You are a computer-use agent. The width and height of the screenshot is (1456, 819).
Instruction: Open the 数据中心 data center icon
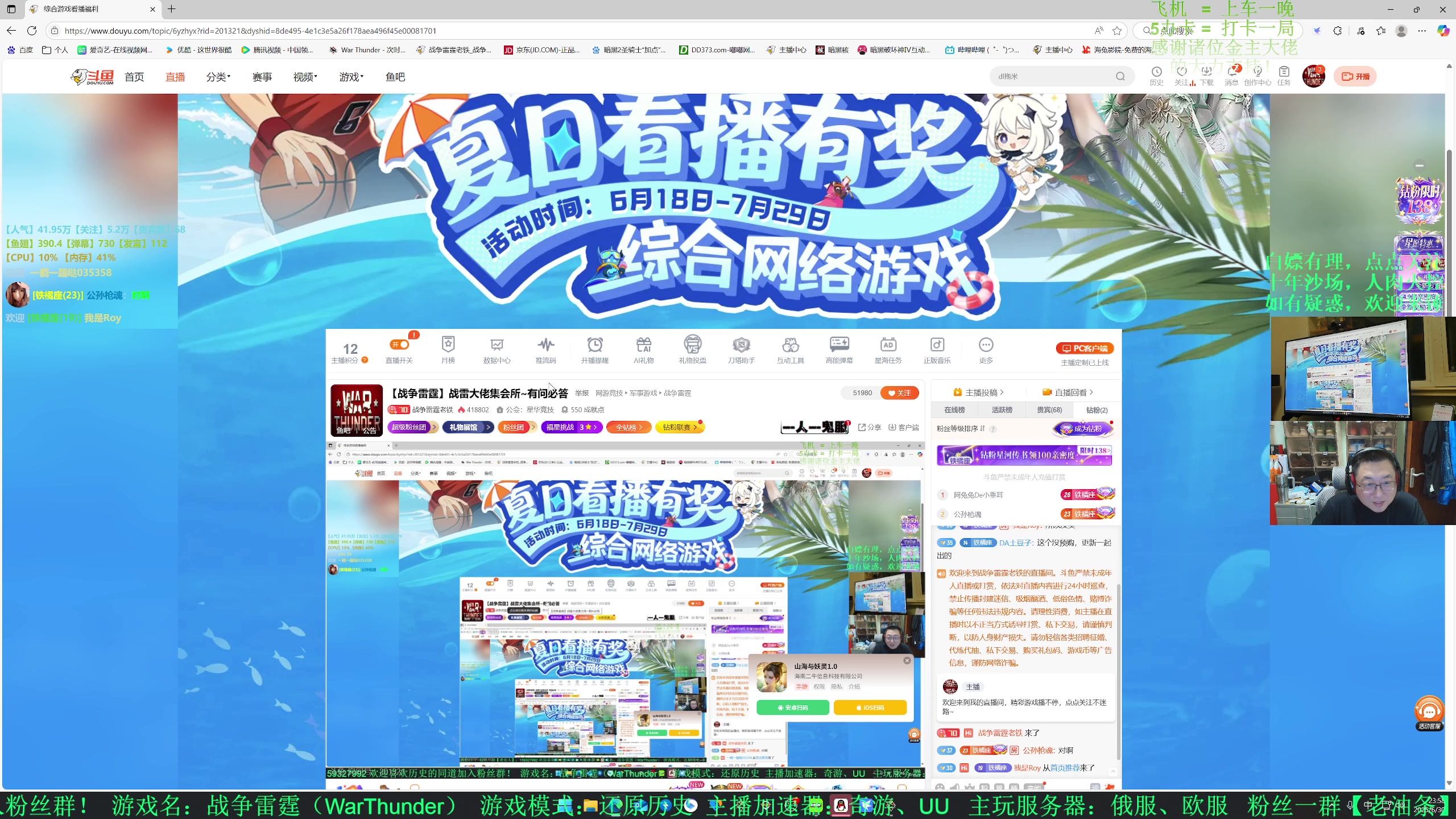click(x=497, y=349)
